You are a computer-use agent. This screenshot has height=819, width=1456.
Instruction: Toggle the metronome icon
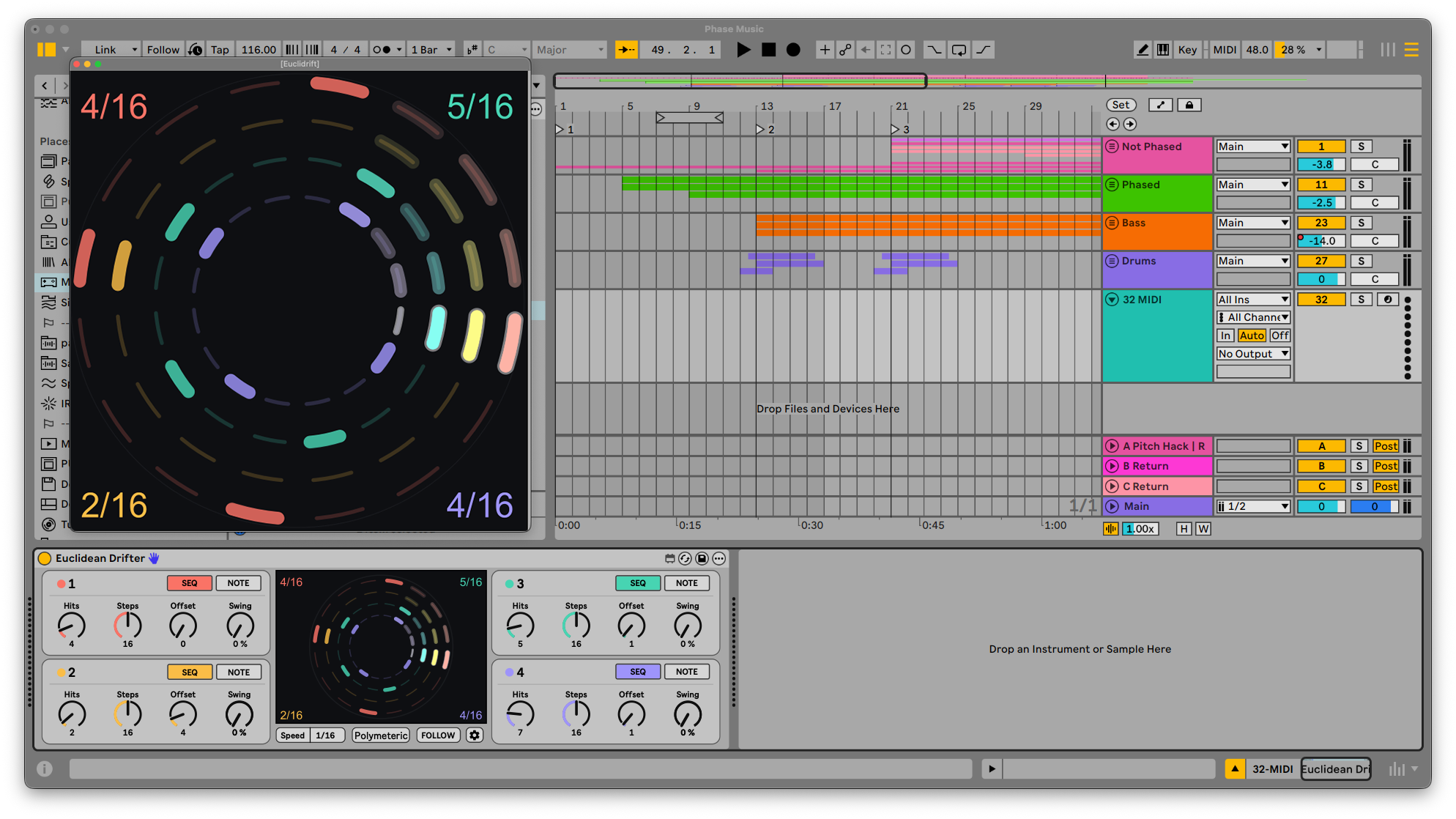[x=382, y=50]
